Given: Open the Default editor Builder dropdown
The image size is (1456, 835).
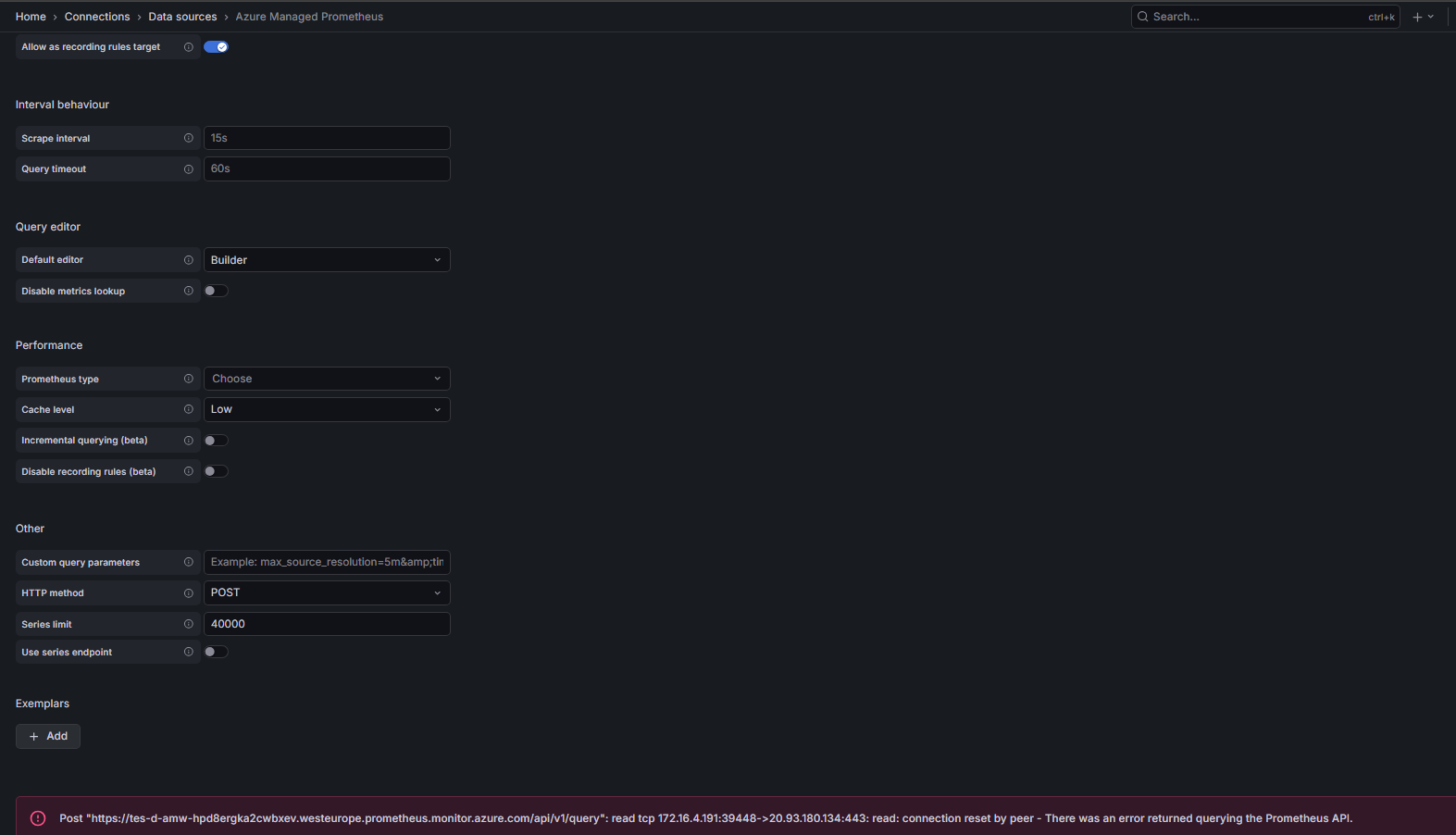Looking at the screenshot, I should pyautogui.click(x=327, y=260).
